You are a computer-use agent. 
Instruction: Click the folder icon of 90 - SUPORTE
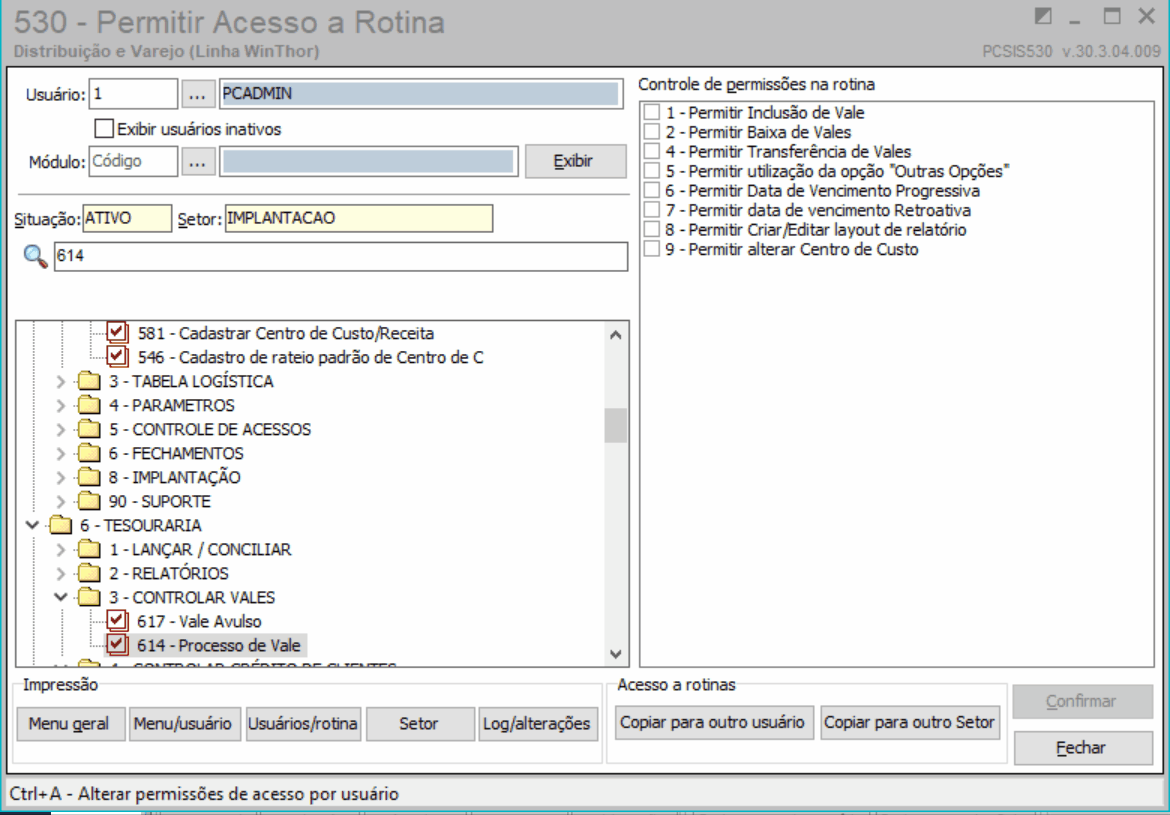90,502
